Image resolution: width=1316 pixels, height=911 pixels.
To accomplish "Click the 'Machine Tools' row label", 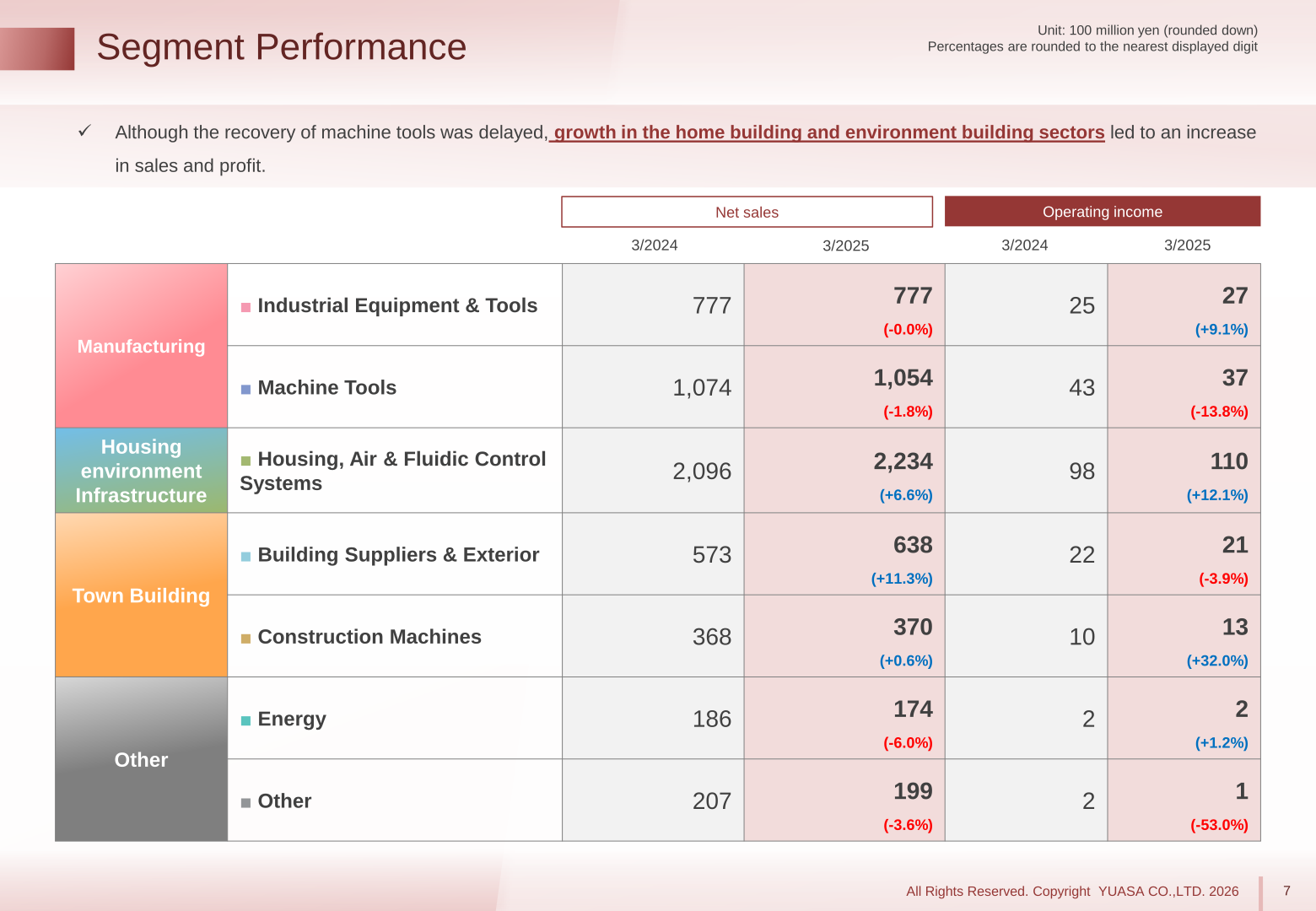I will point(327,387).
